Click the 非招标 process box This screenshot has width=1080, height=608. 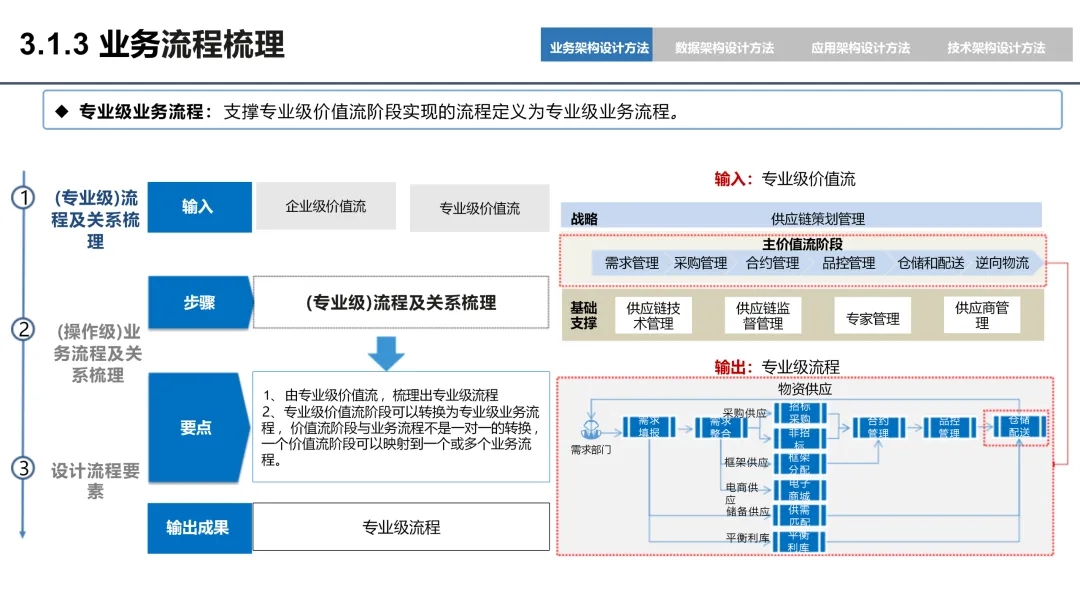(x=800, y=438)
